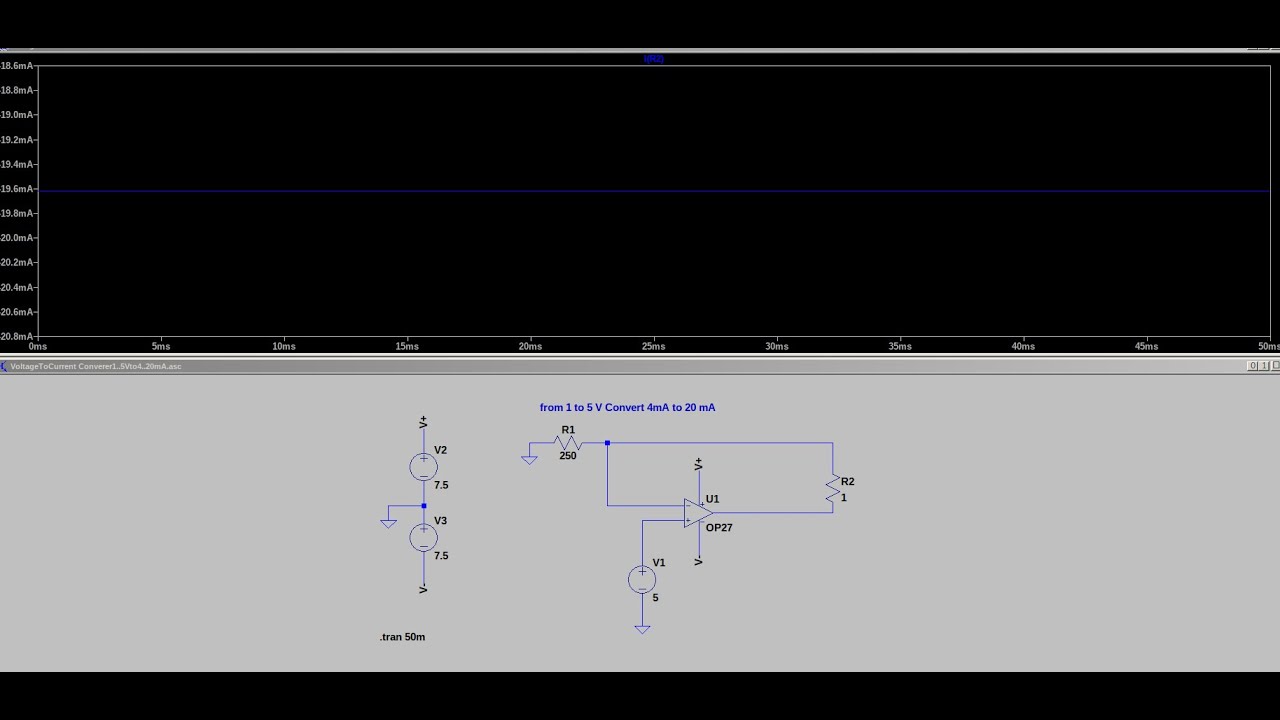
Task: Click the ground symbol below V1
Action: 642,629
